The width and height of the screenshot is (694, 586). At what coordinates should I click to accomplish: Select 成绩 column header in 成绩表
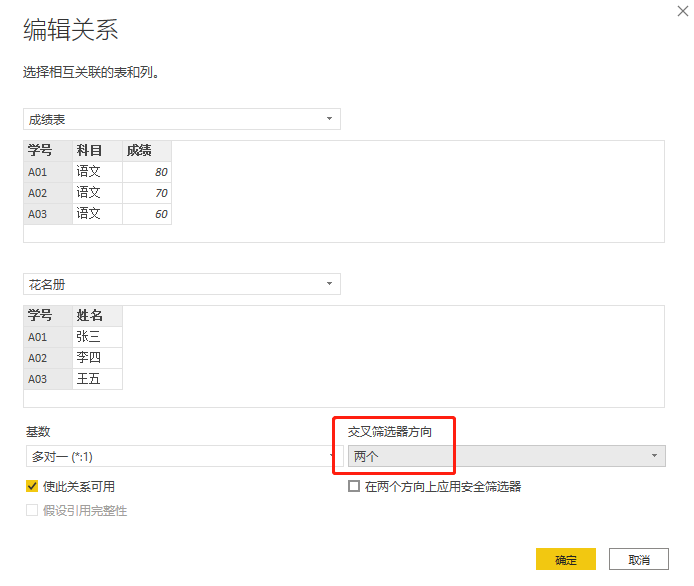(138, 150)
